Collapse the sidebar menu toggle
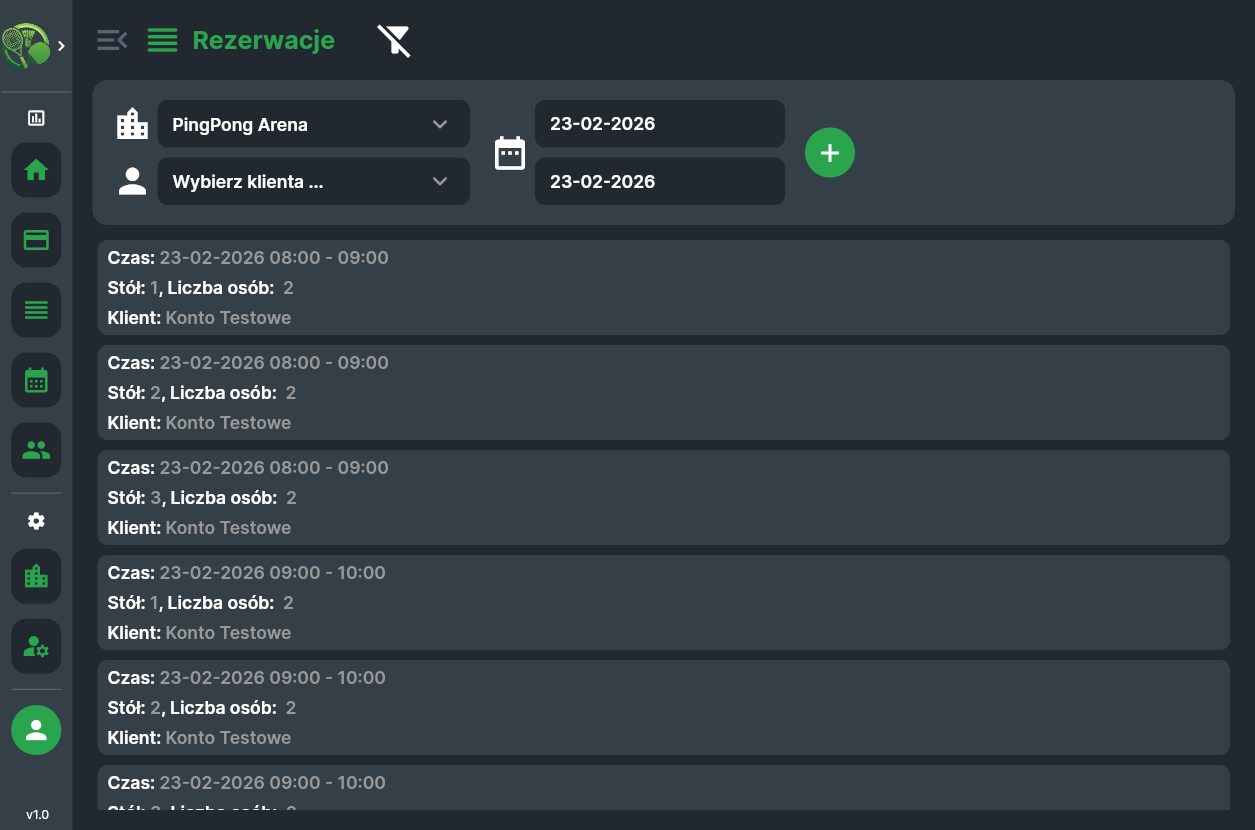The height and width of the screenshot is (830, 1255). tap(112, 40)
